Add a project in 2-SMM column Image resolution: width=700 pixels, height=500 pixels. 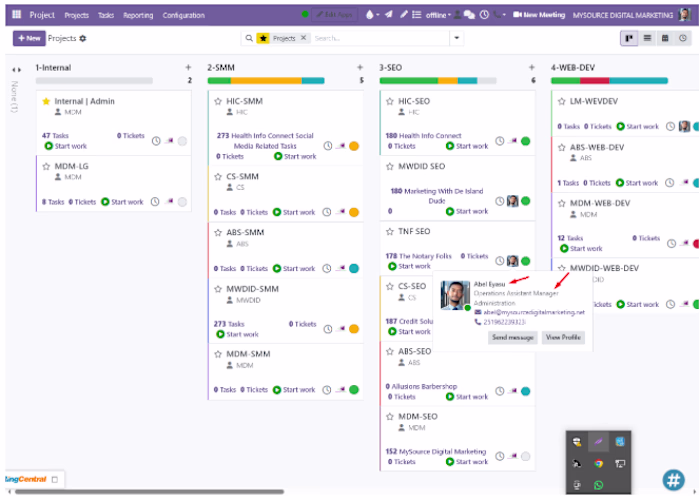coord(360,67)
